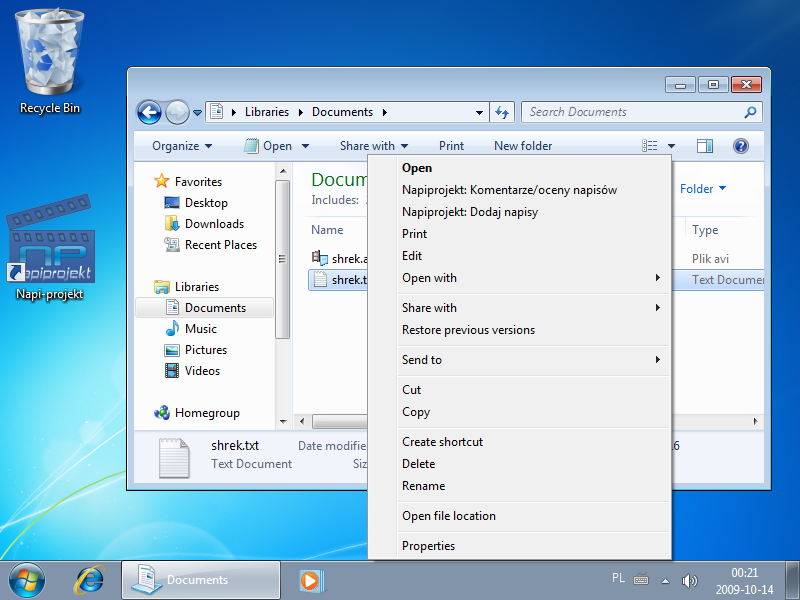Refresh the Documents address bar view

pos(502,112)
